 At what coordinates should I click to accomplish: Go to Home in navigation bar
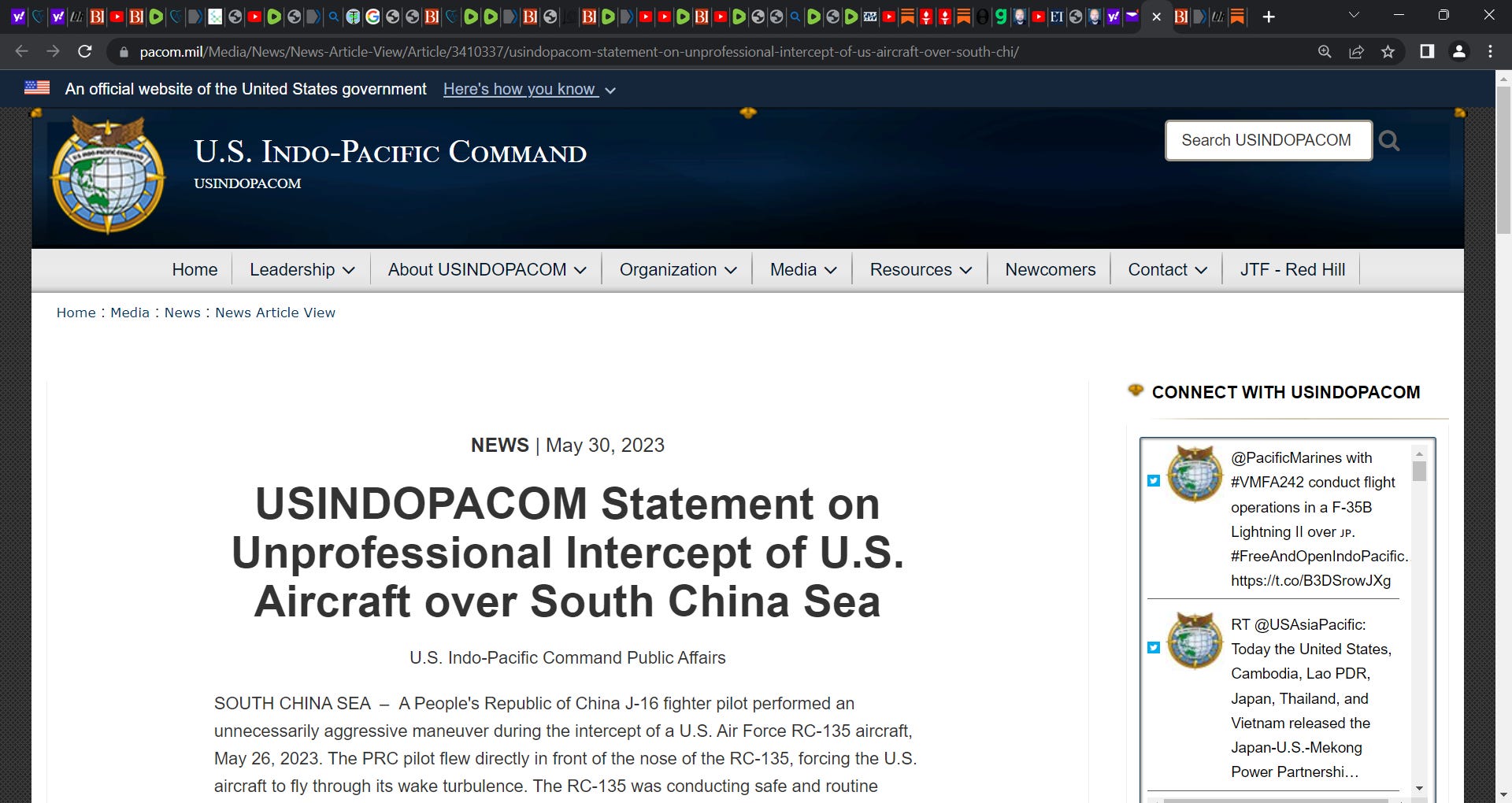pyautogui.click(x=195, y=270)
